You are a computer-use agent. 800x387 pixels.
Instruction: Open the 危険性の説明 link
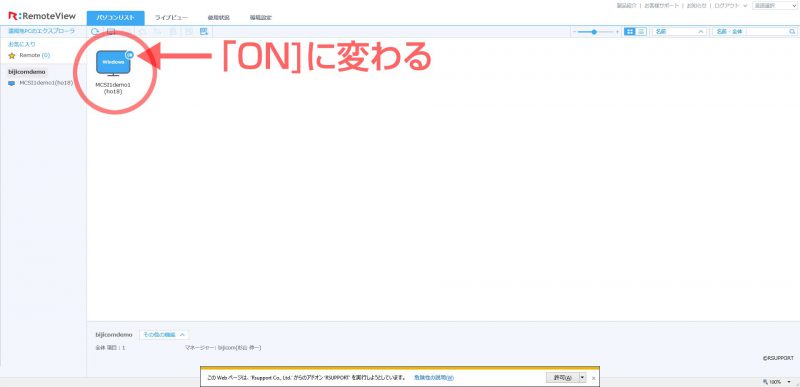pyautogui.click(x=434, y=378)
